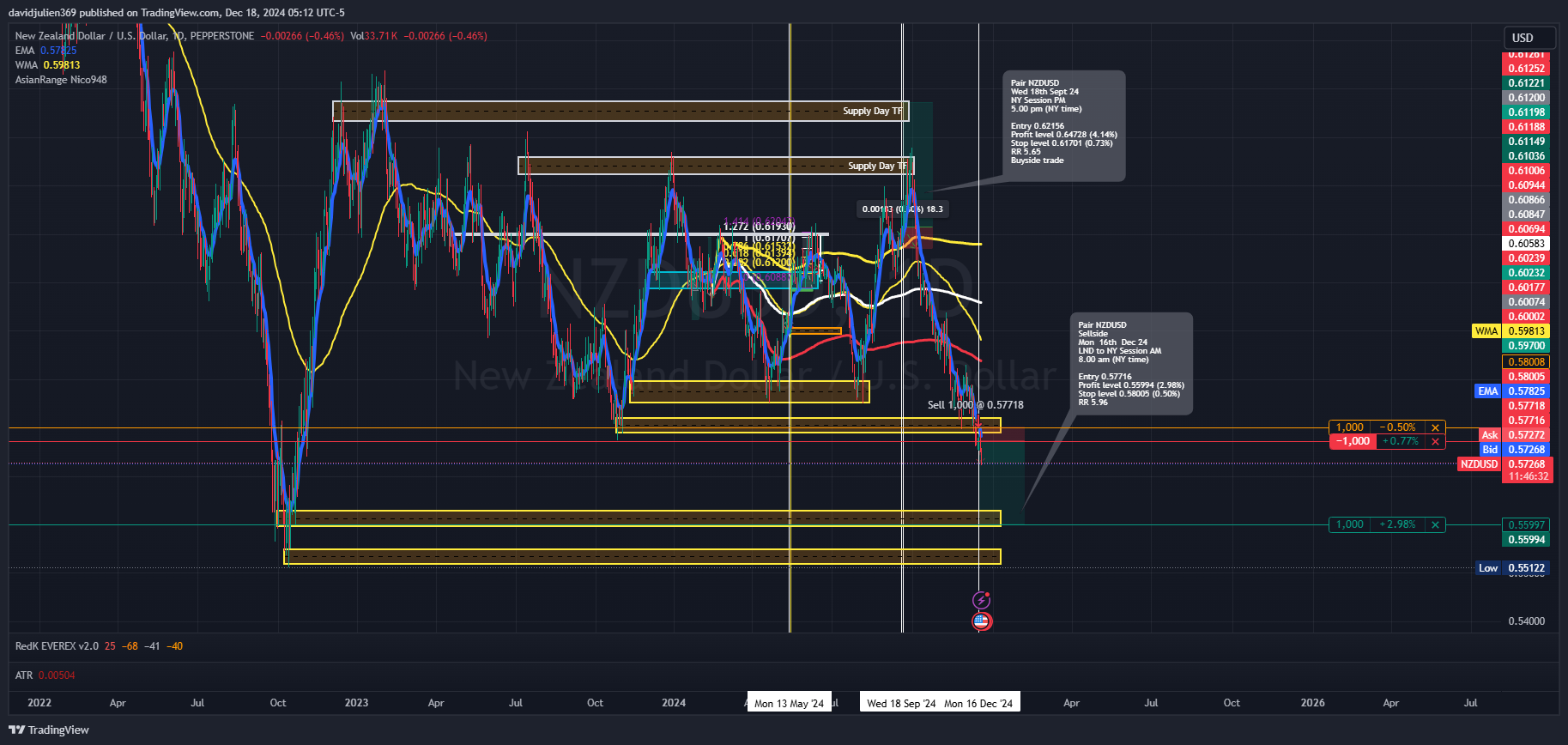Close the red -1,000 +0.77% position
The image size is (1568, 745).
(x=1435, y=441)
